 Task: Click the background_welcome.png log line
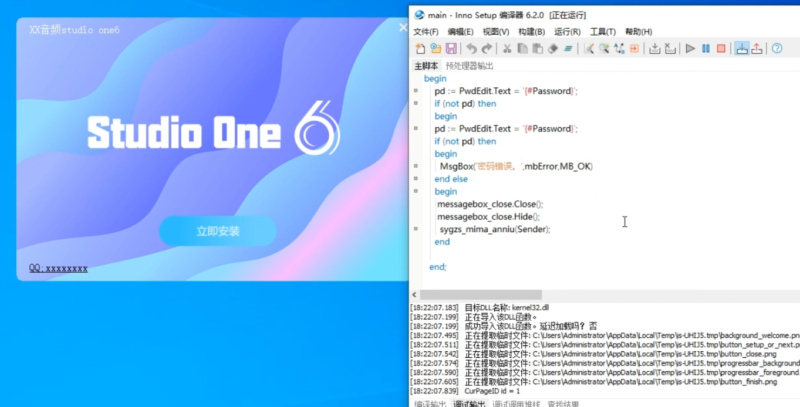[x=605, y=336]
